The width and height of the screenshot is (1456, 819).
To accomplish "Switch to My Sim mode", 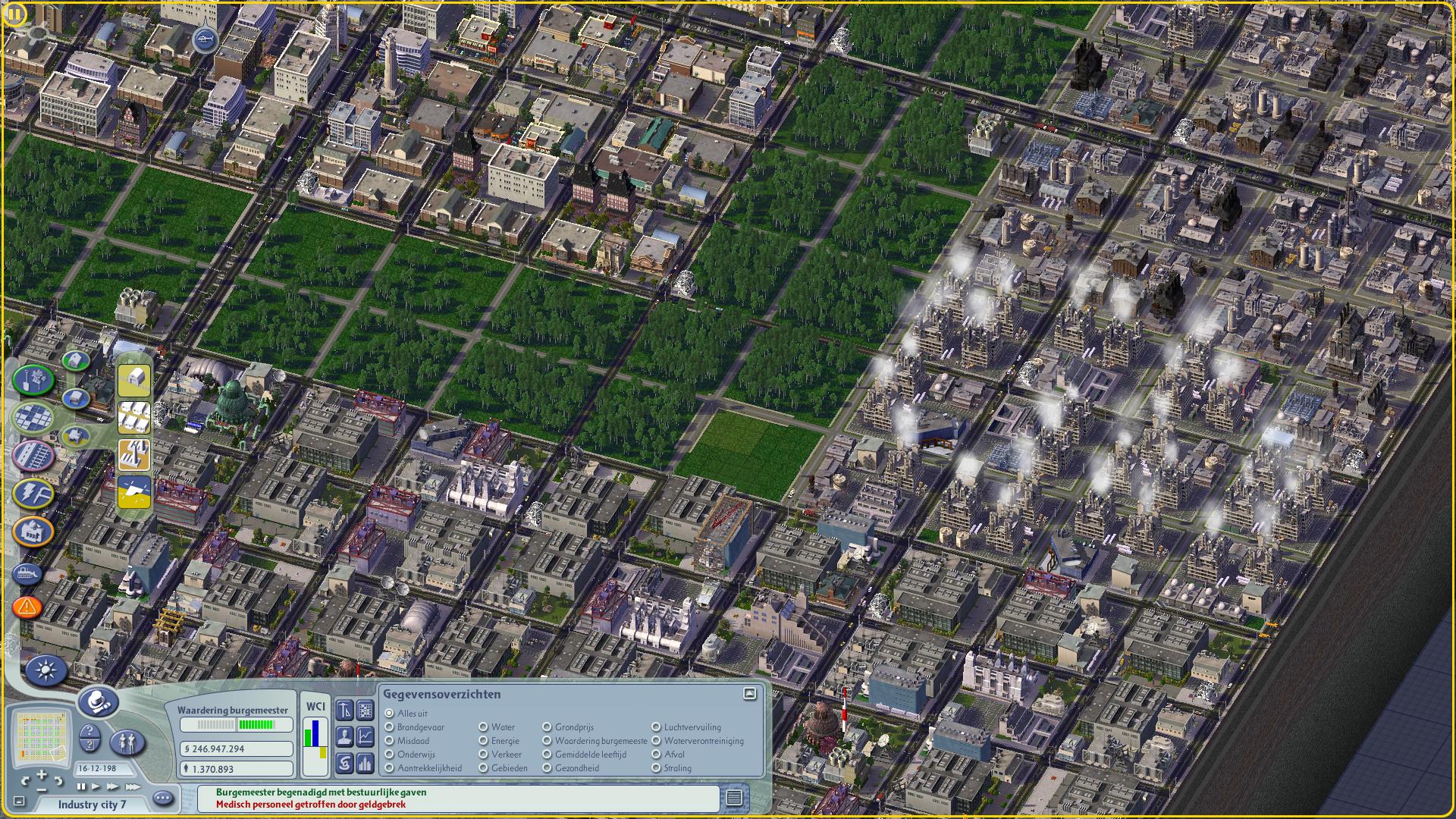I will [128, 742].
